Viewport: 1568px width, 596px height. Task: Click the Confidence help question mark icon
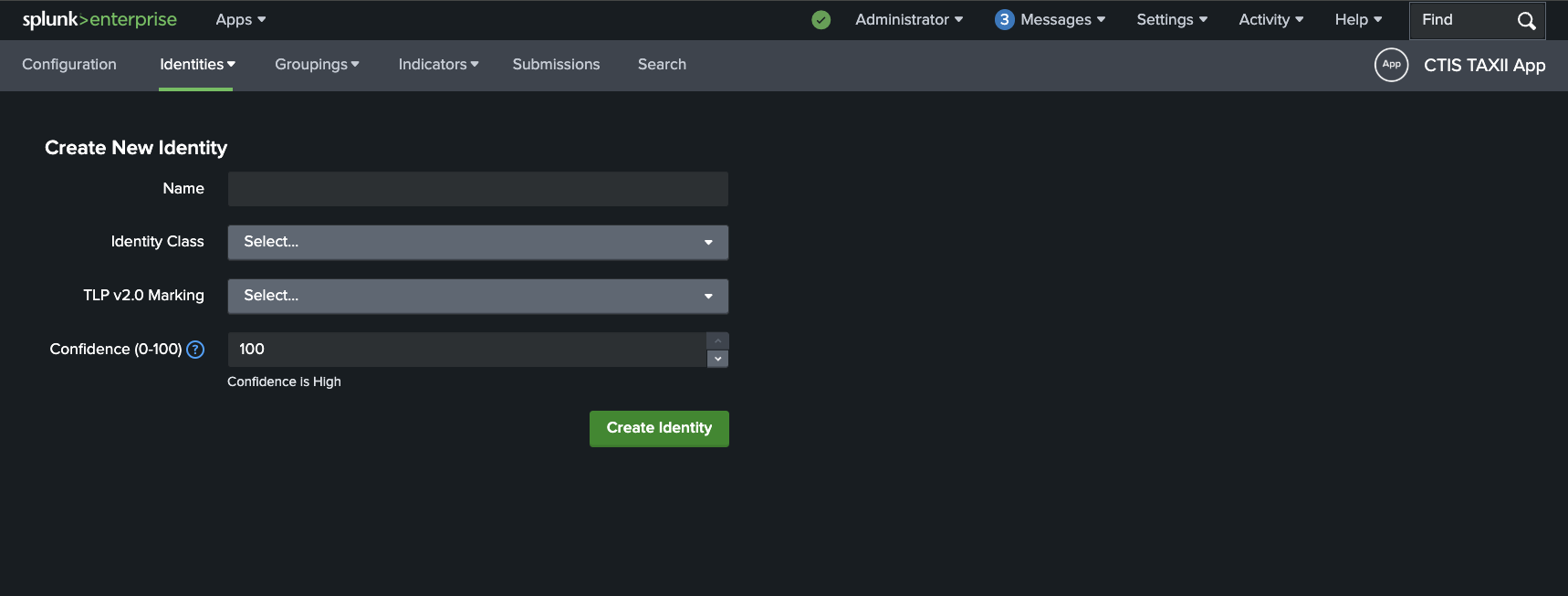point(195,350)
